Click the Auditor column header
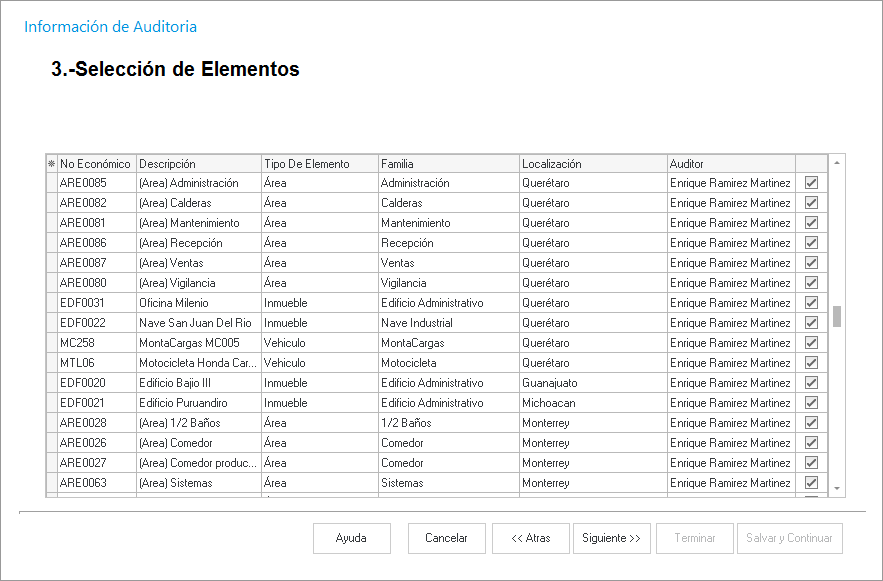 pos(730,164)
